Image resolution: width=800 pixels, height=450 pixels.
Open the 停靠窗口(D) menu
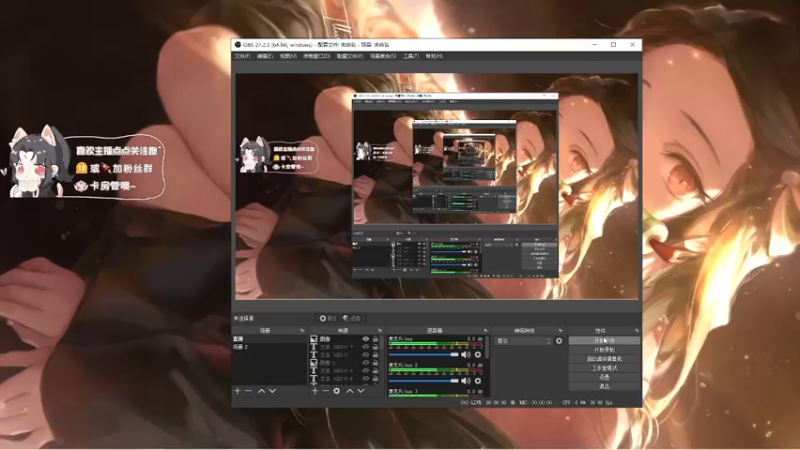[316, 56]
